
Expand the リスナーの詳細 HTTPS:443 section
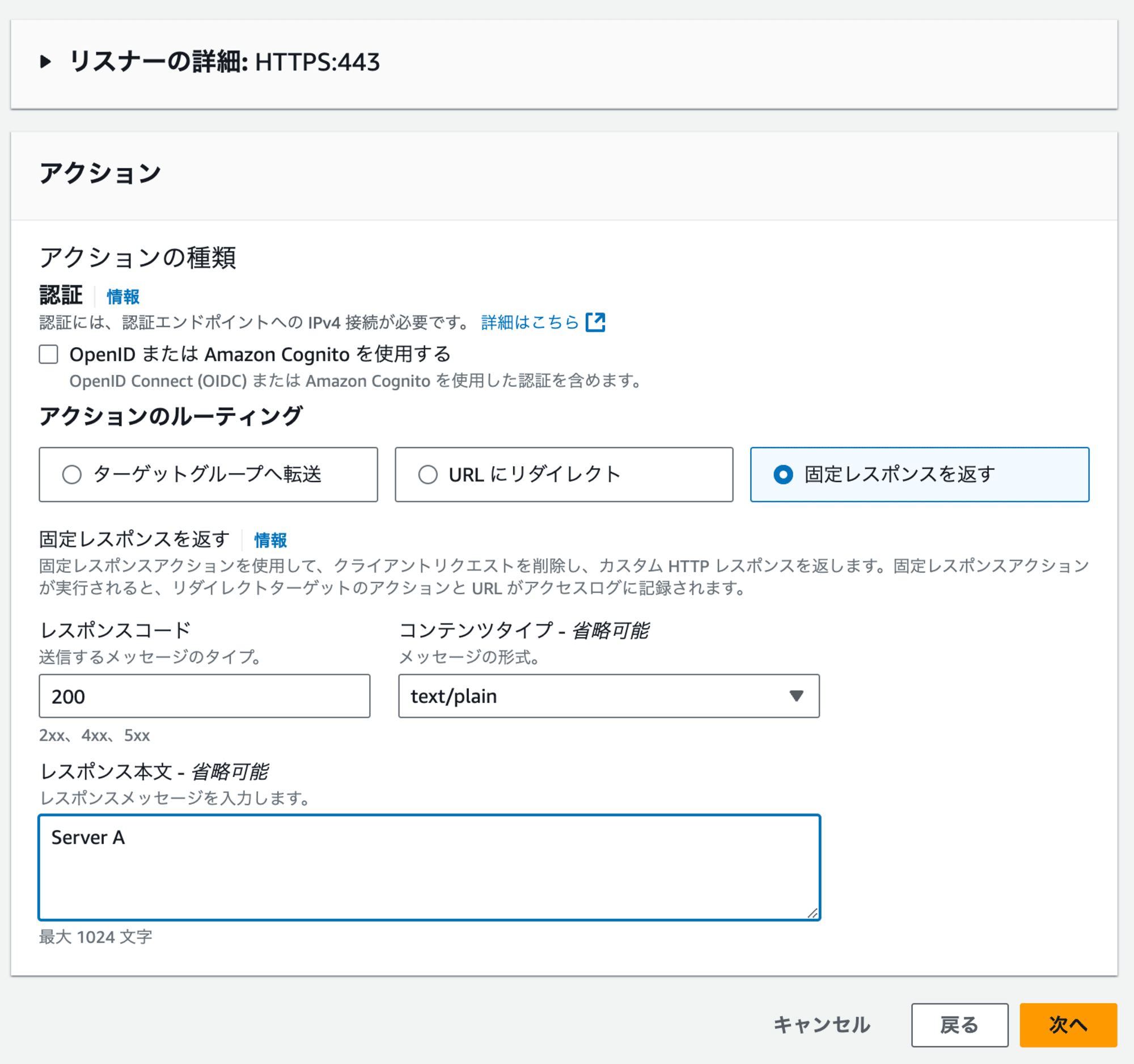[45, 62]
